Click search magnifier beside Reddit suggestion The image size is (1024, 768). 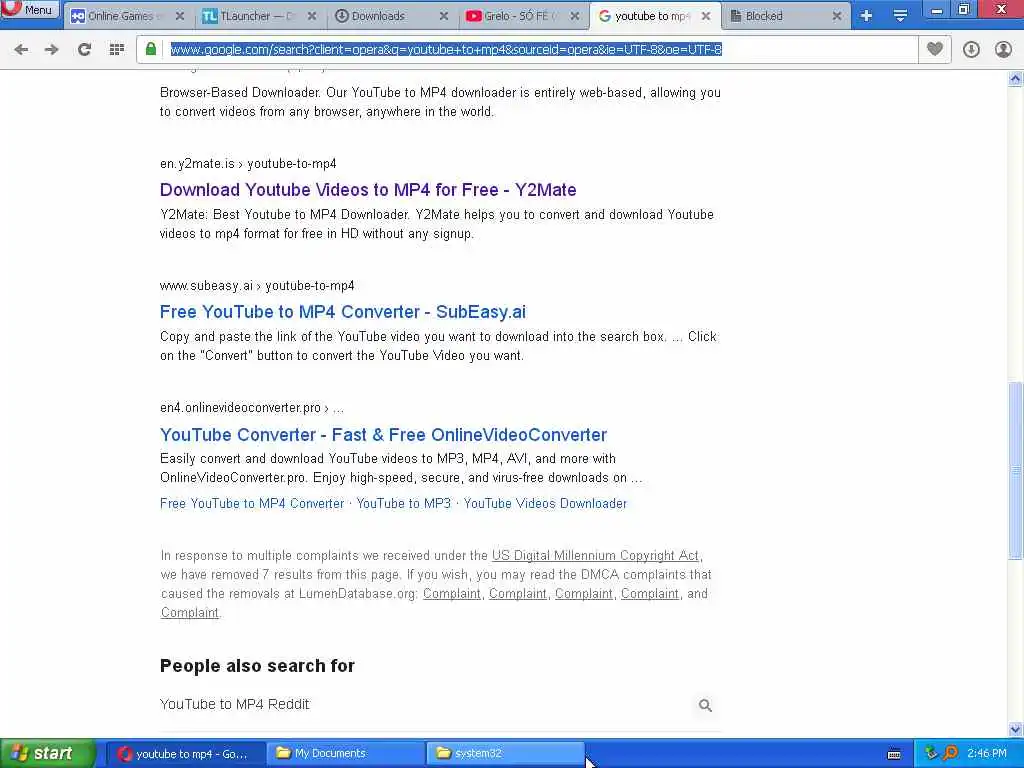coord(705,705)
